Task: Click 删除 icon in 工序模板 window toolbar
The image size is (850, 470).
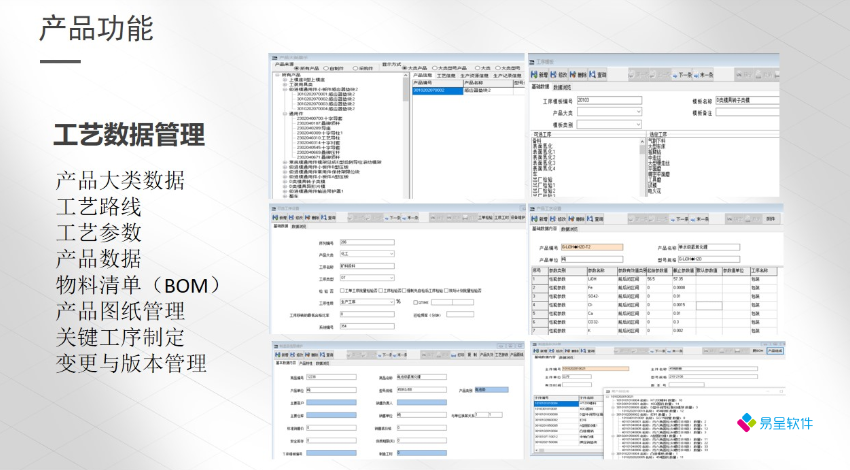Action: click(572, 74)
